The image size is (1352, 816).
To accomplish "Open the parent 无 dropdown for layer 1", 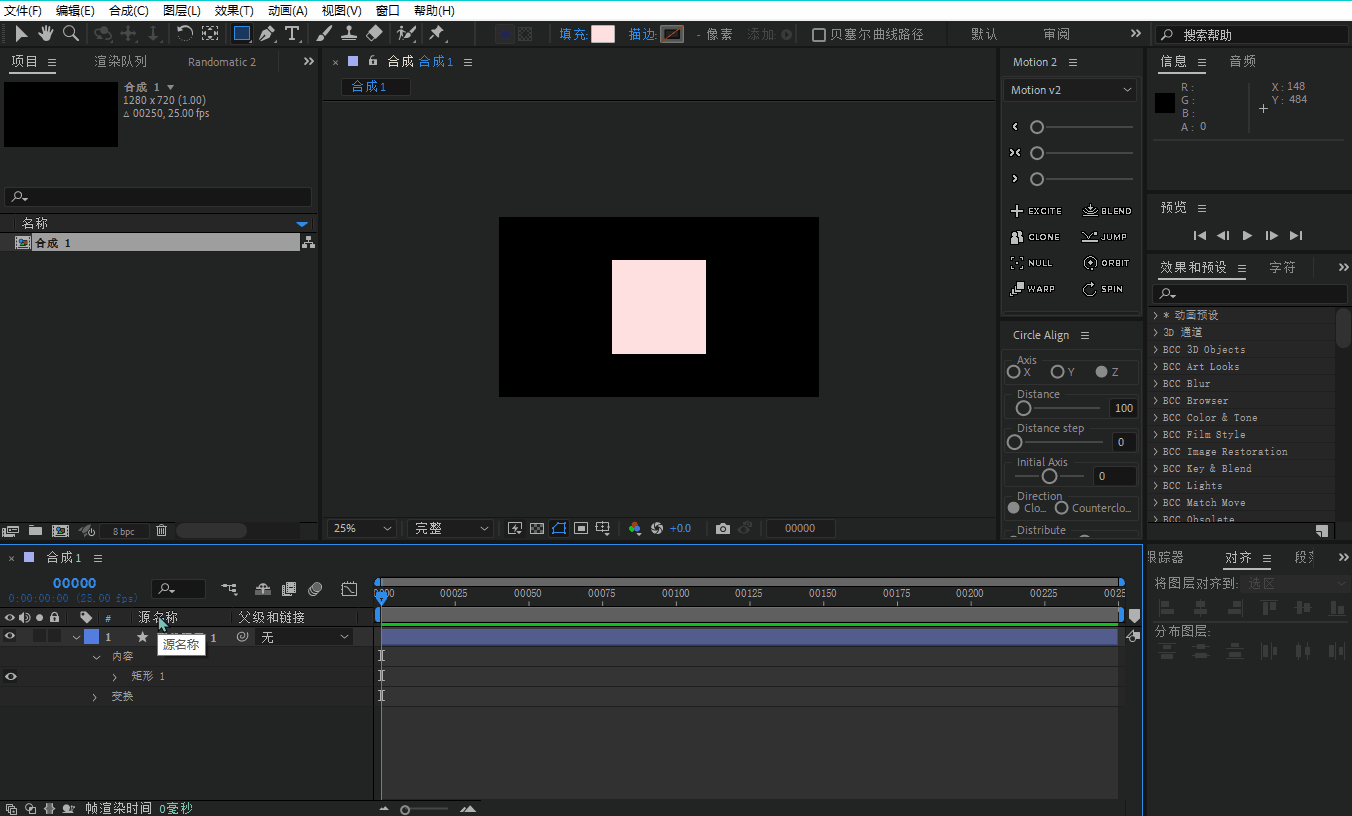I will [305, 637].
